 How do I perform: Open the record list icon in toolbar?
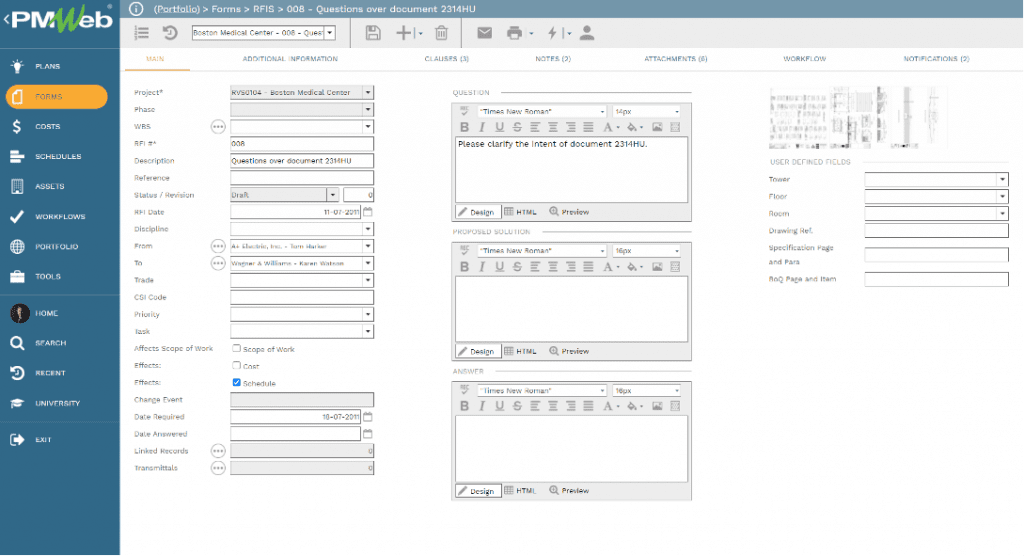click(x=142, y=33)
